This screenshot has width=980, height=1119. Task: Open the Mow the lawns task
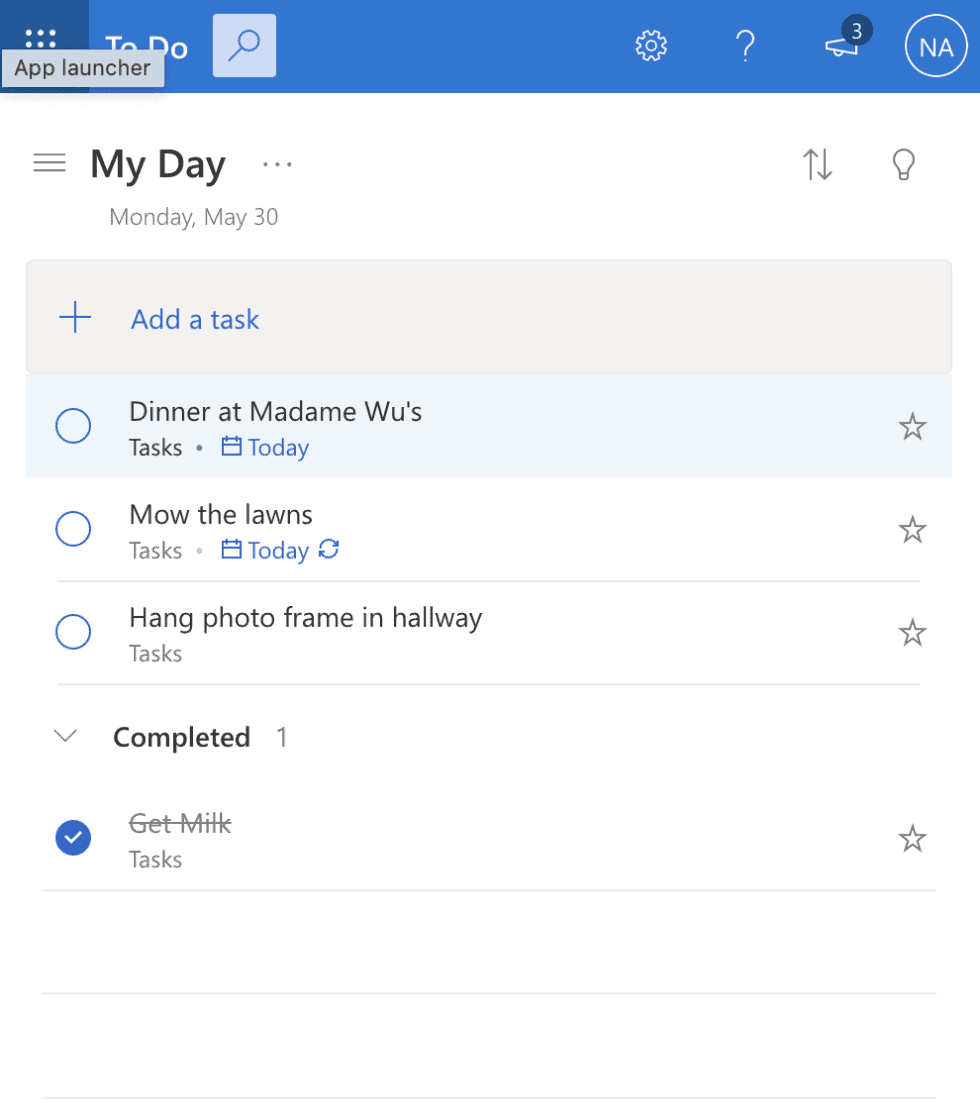[489, 529]
